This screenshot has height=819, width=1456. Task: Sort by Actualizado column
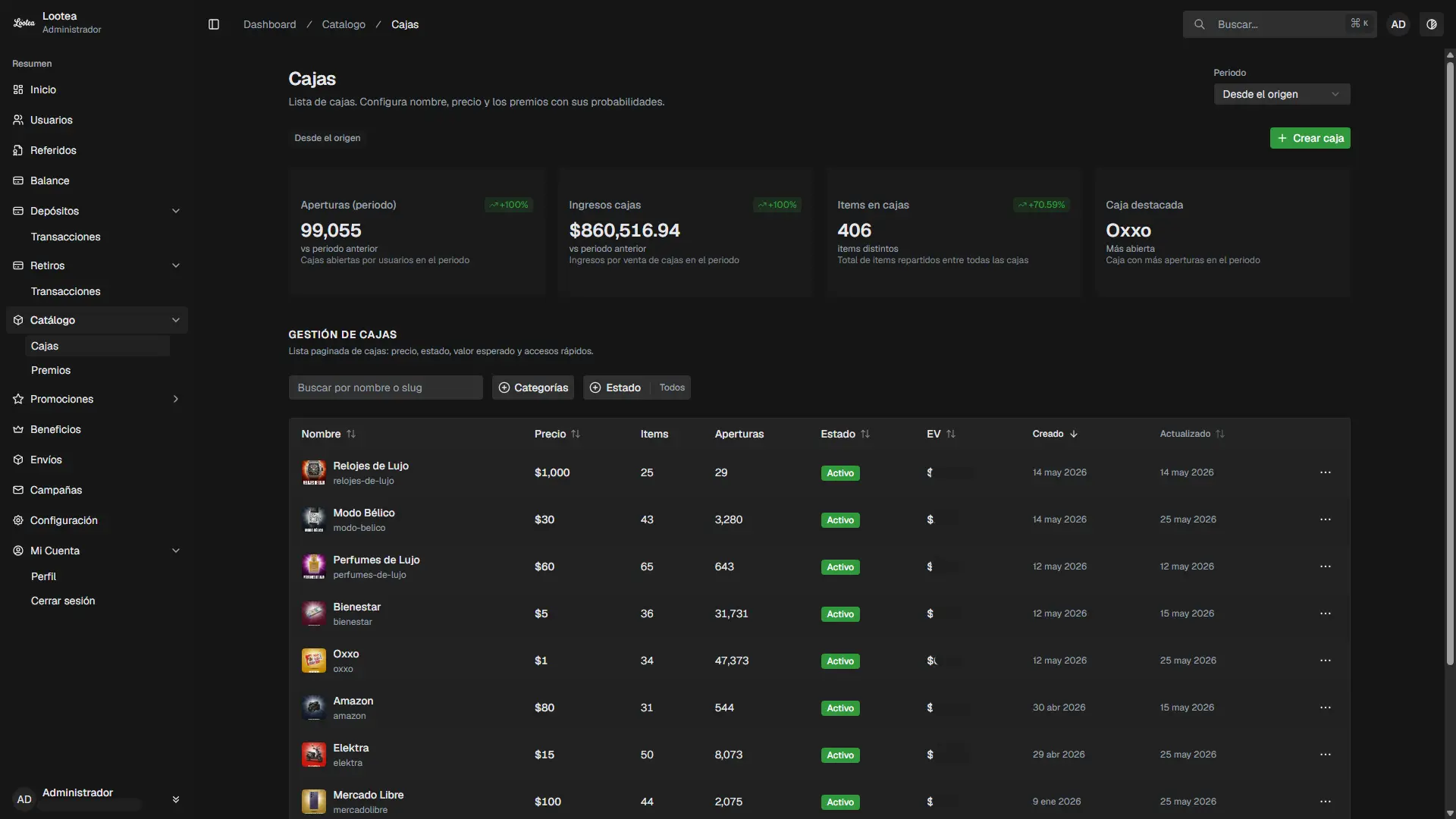click(1192, 434)
